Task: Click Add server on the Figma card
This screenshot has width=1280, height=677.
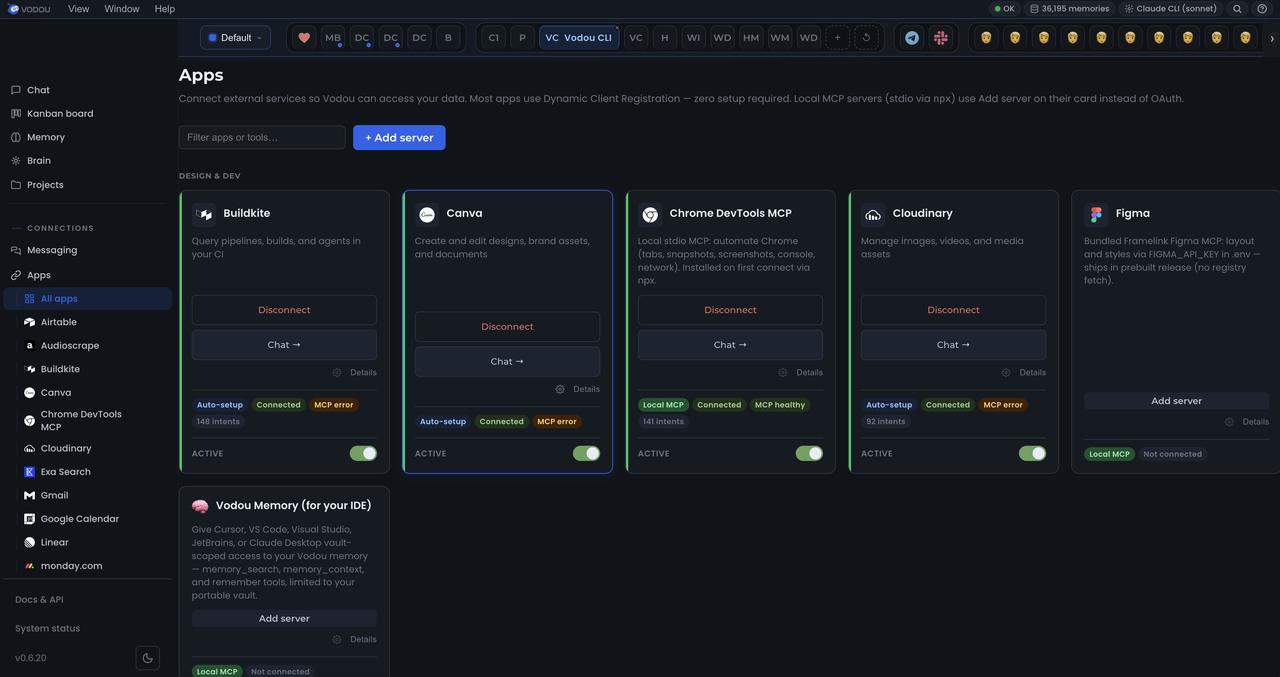Action: pyautogui.click(x=1176, y=401)
